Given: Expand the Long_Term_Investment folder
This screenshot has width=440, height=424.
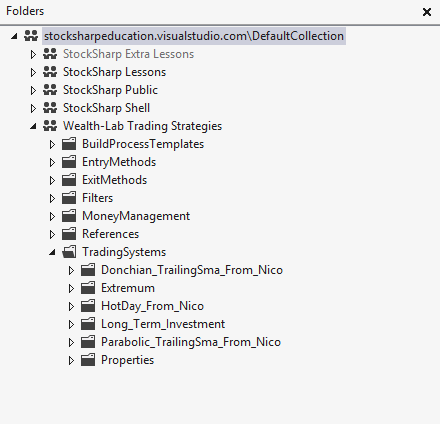Looking at the screenshot, I should tap(71, 324).
